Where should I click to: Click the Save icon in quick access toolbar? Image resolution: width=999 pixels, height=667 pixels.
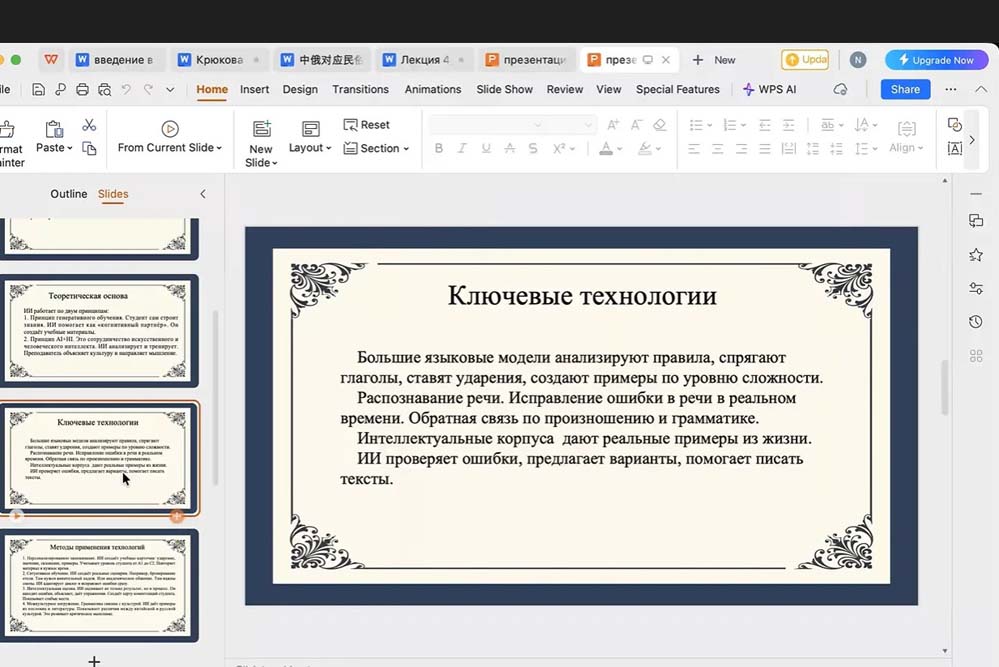pos(38,89)
